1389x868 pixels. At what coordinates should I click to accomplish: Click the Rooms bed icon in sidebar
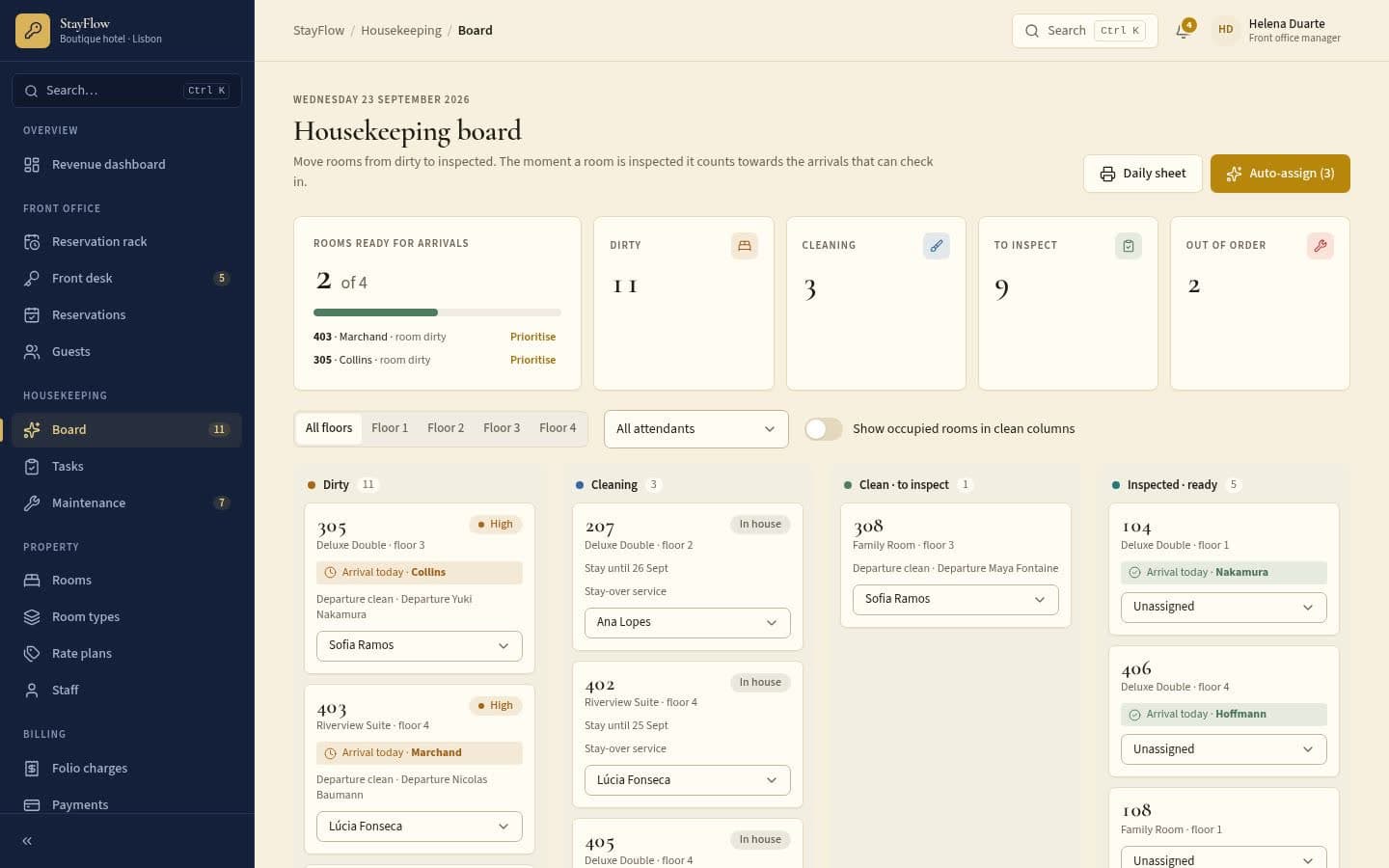click(32, 581)
